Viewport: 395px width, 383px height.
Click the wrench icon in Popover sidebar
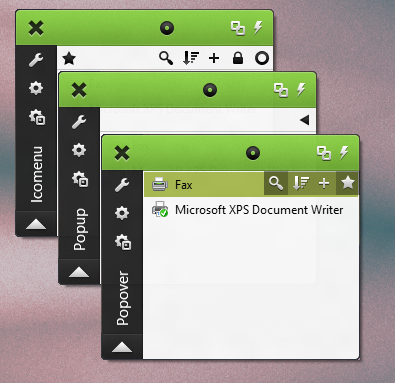pyautogui.click(x=122, y=185)
